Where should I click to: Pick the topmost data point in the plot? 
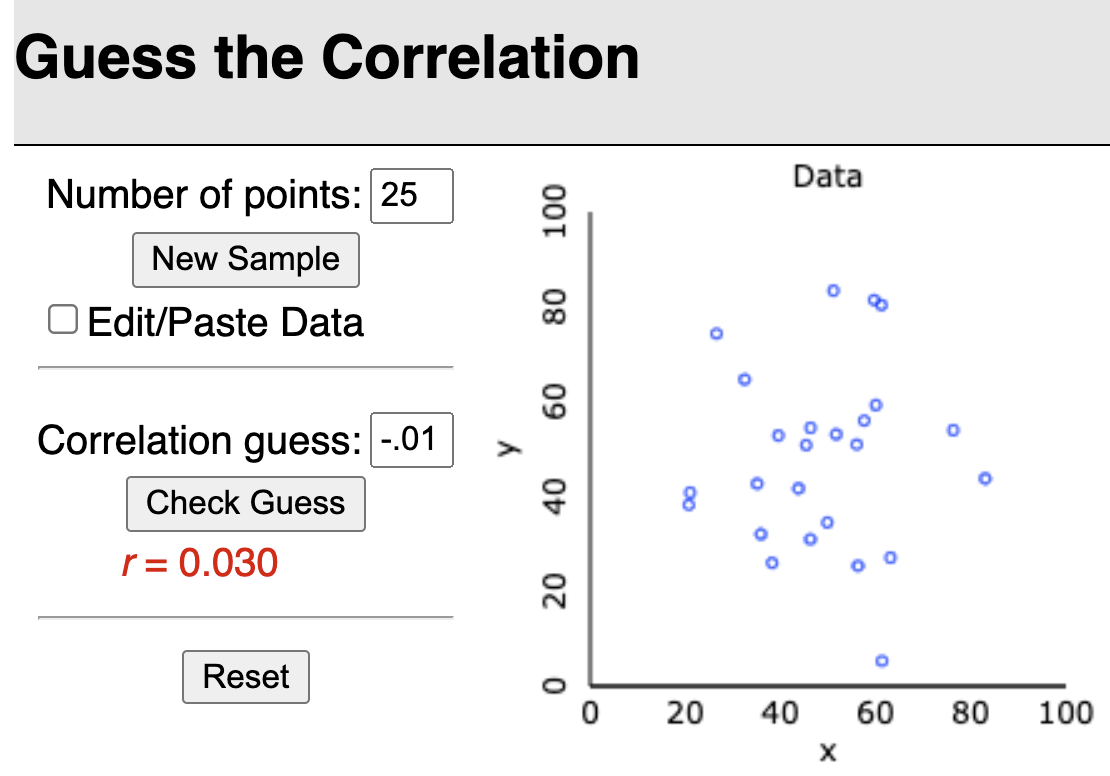[834, 290]
